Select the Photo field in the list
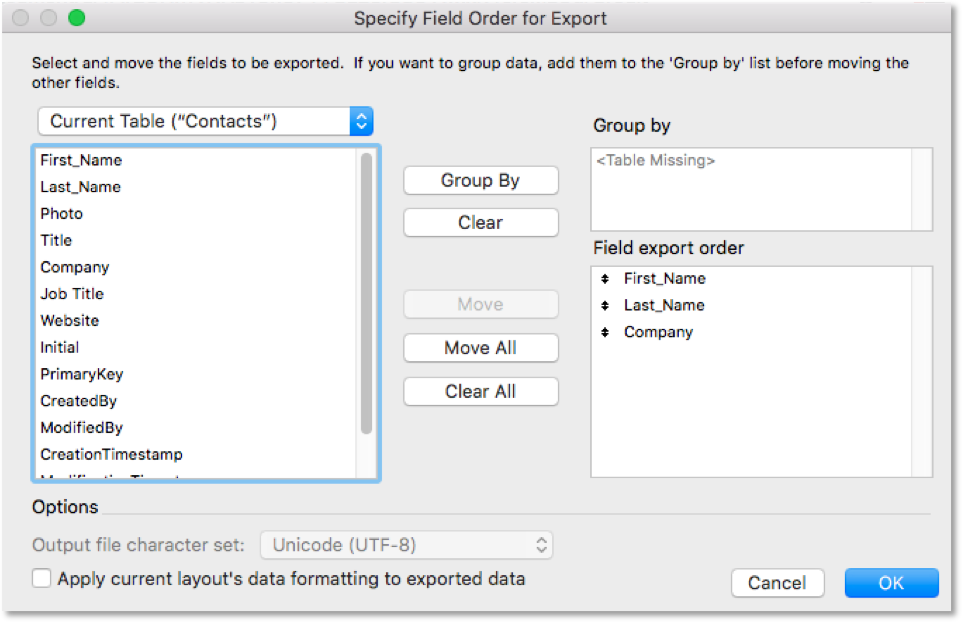The height and width of the screenshot is (622, 962). (61, 213)
